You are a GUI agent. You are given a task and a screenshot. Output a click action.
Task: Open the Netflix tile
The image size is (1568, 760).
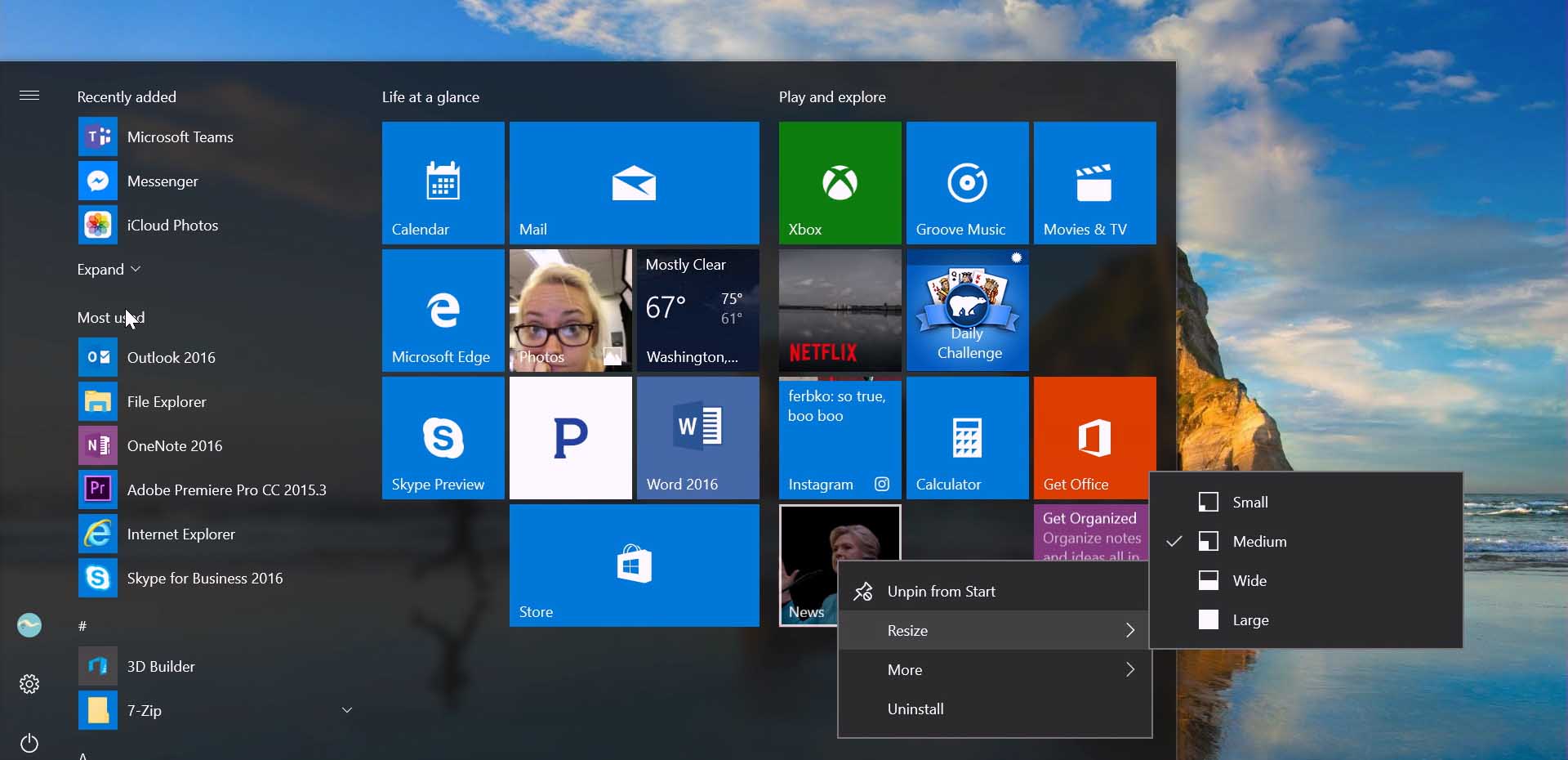(x=840, y=311)
